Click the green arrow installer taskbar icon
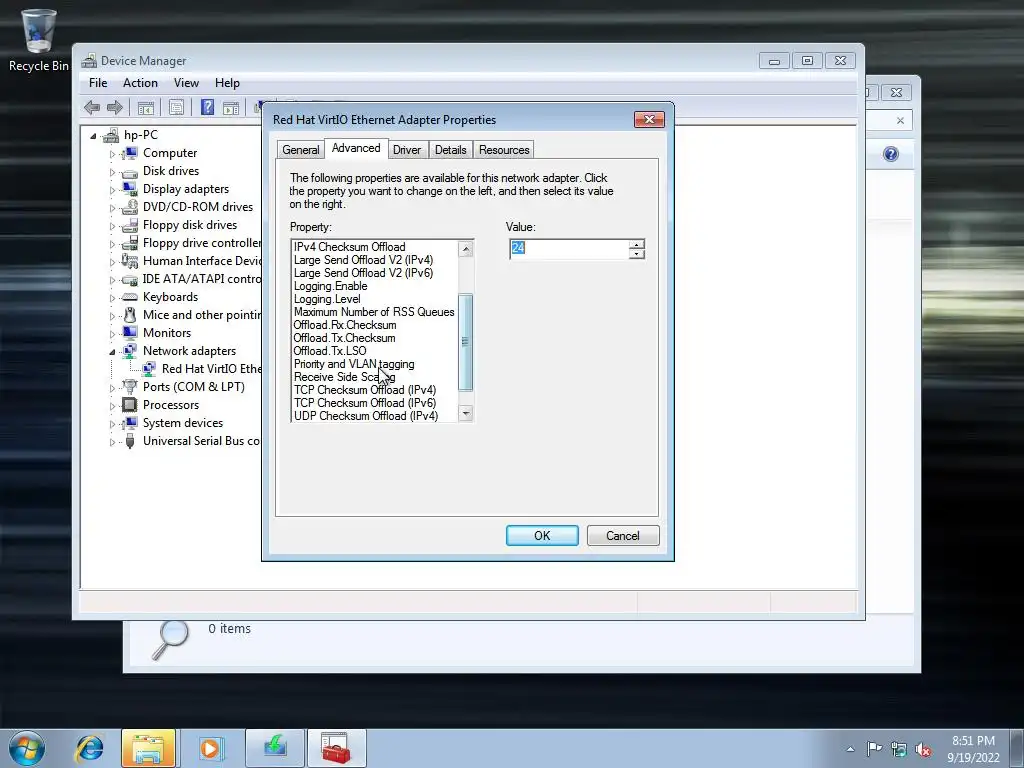This screenshot has width=1024, height=768. [x=275, y=748]
